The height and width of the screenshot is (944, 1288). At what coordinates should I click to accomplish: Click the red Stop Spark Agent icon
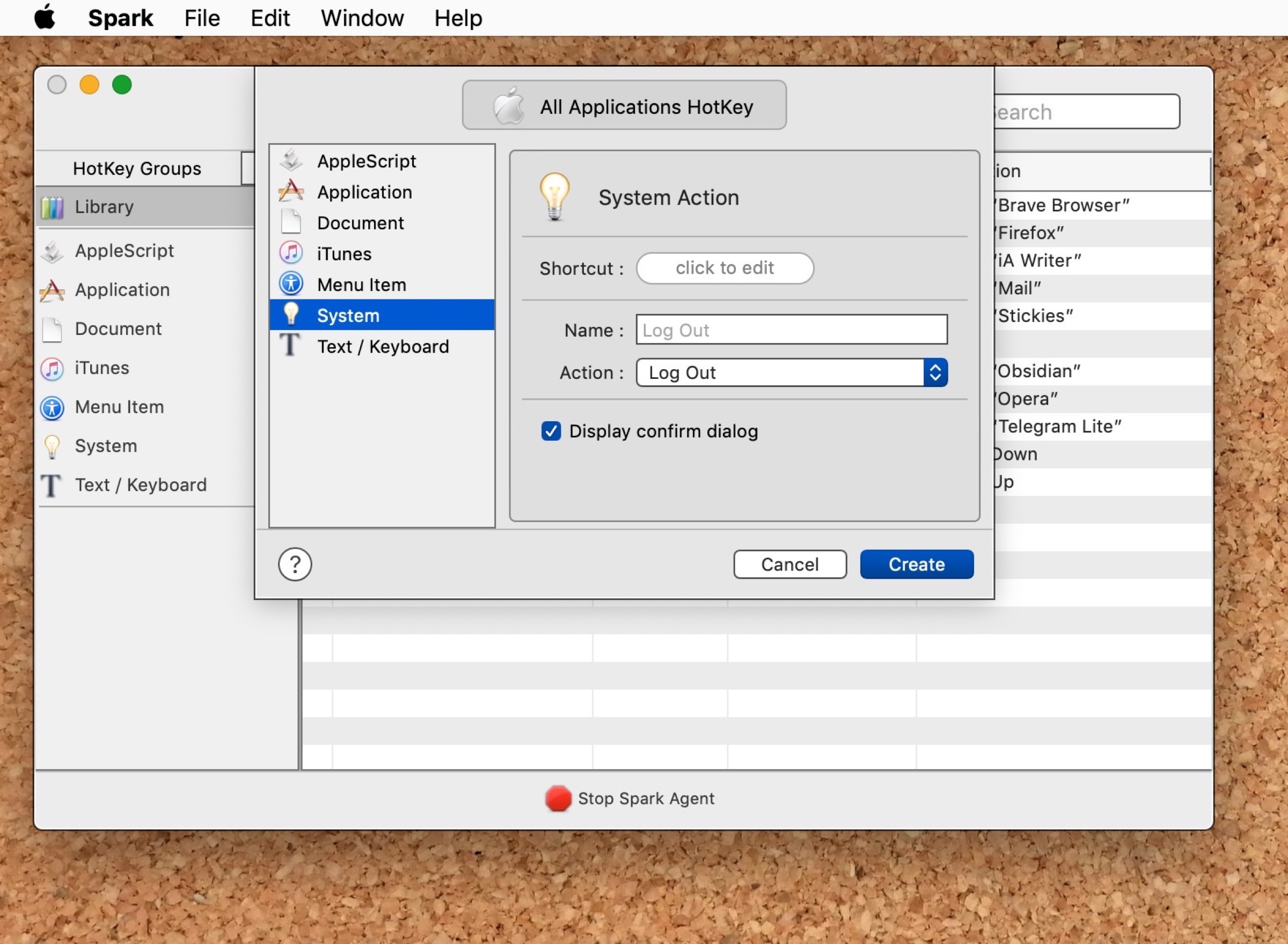pyautogui.click(x=558, y=798)
